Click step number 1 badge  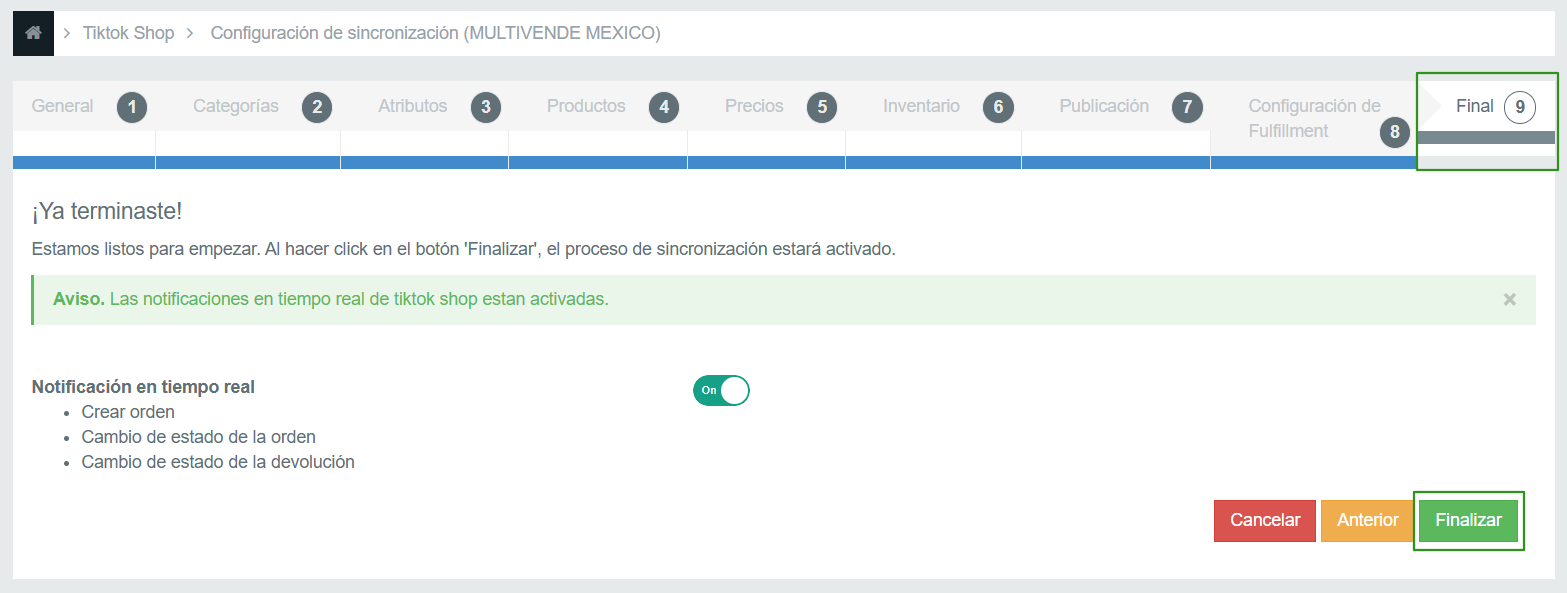[132, 107]
